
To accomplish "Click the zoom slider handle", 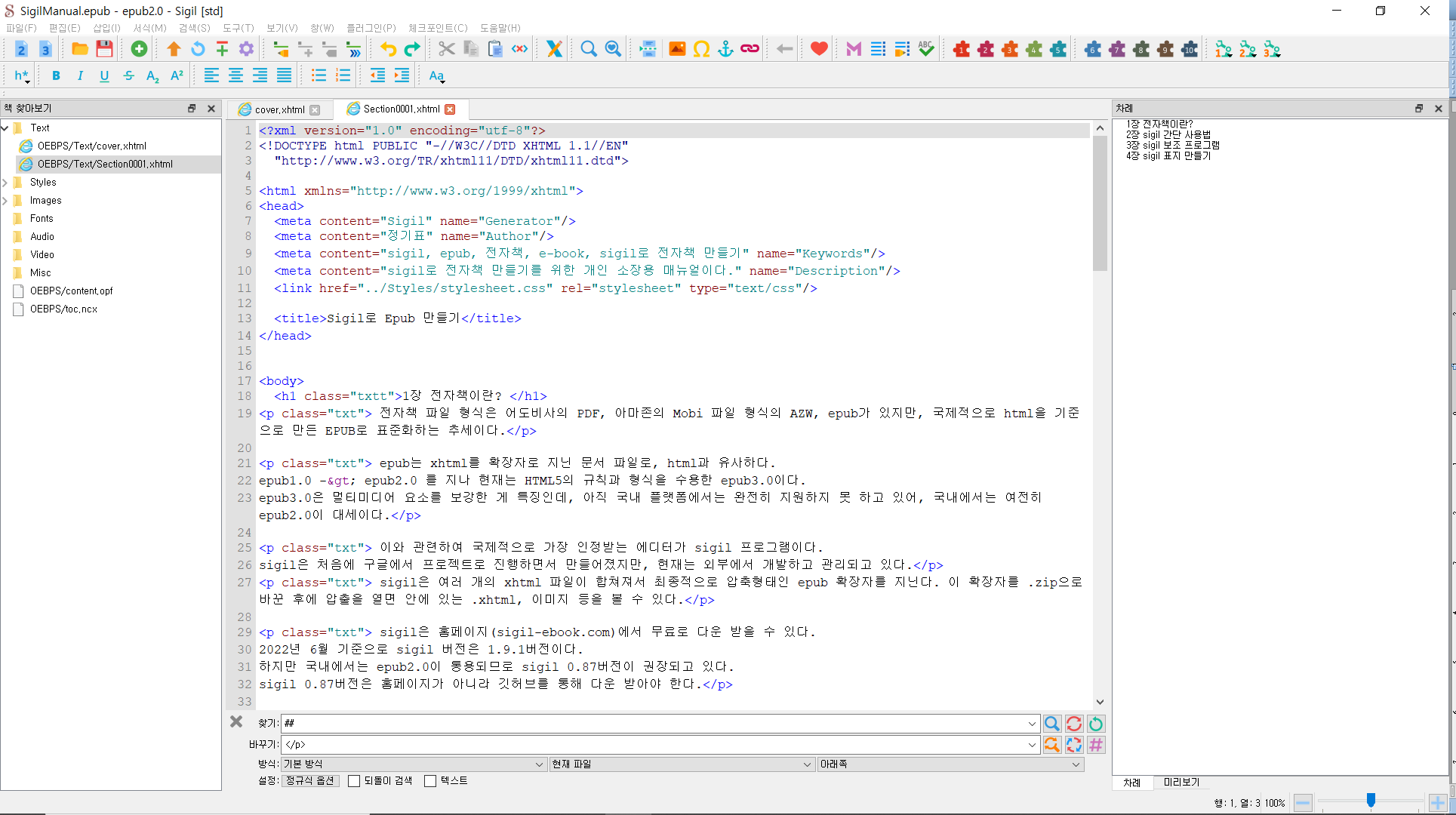I will (1371, 801).
